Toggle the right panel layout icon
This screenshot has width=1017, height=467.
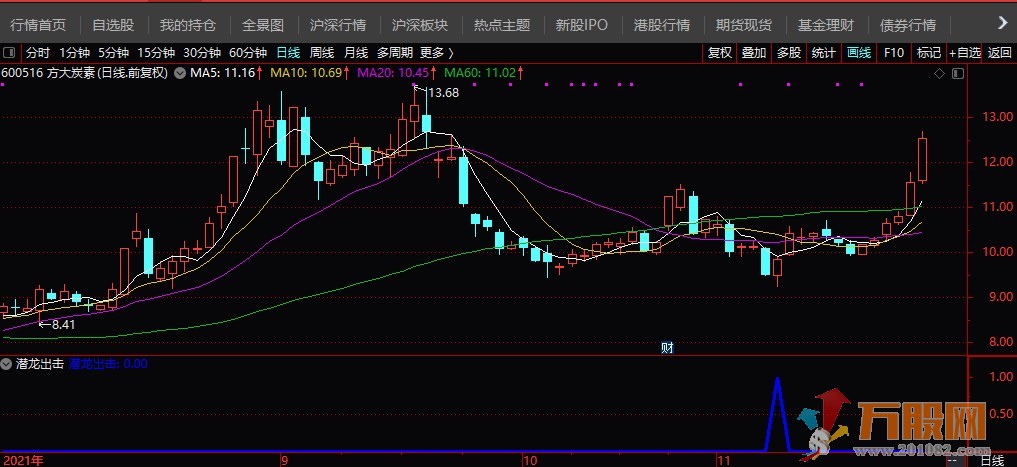pyautogui.click(x=958, y=74)
